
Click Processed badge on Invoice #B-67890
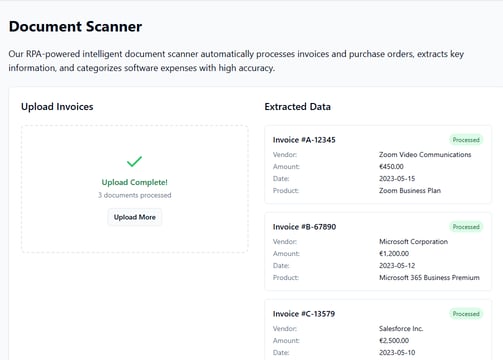[x=466, y=227]
